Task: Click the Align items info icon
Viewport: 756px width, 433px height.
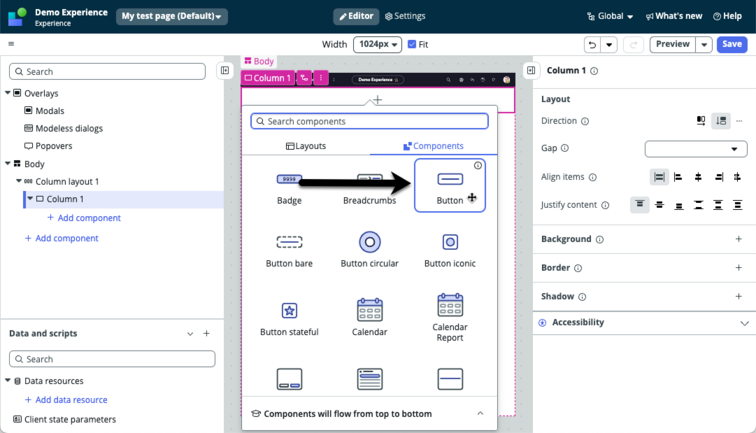Action: click(x=593, y=177)
